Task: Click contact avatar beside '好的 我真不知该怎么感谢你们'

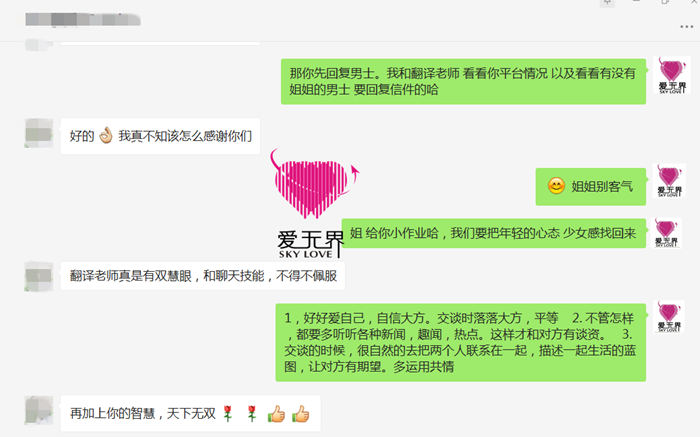Action: click(x=39, y=133)
